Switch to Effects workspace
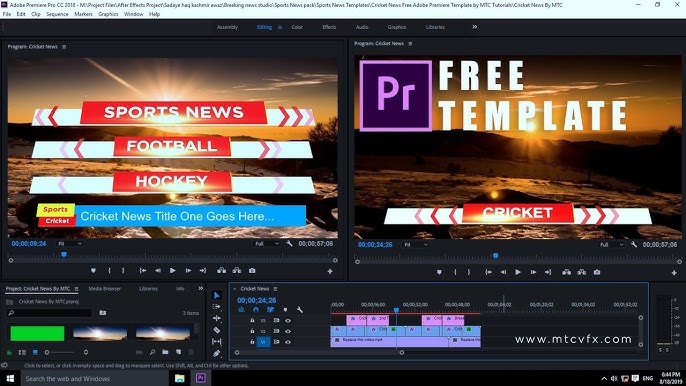The height and width of the screenshot is (386, 686). [329, 27]
